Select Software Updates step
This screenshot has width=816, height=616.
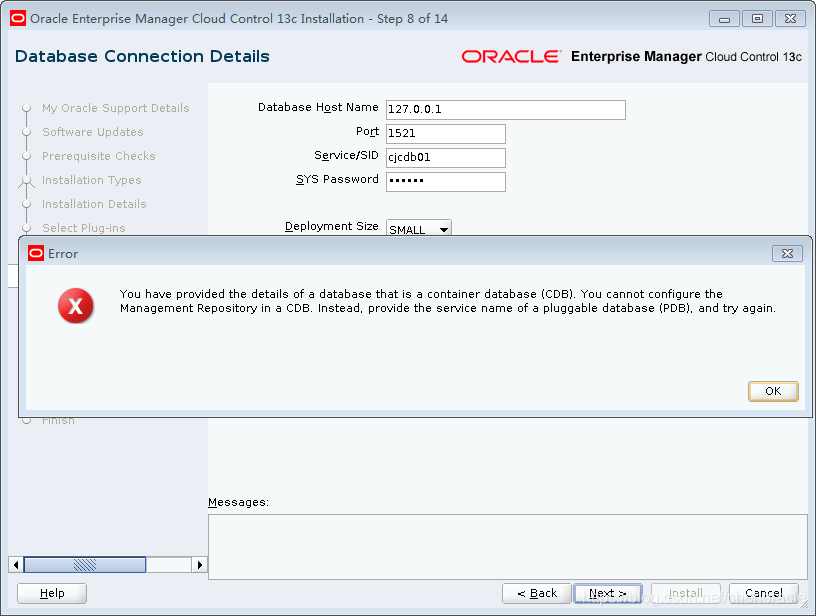coord(93,132)
